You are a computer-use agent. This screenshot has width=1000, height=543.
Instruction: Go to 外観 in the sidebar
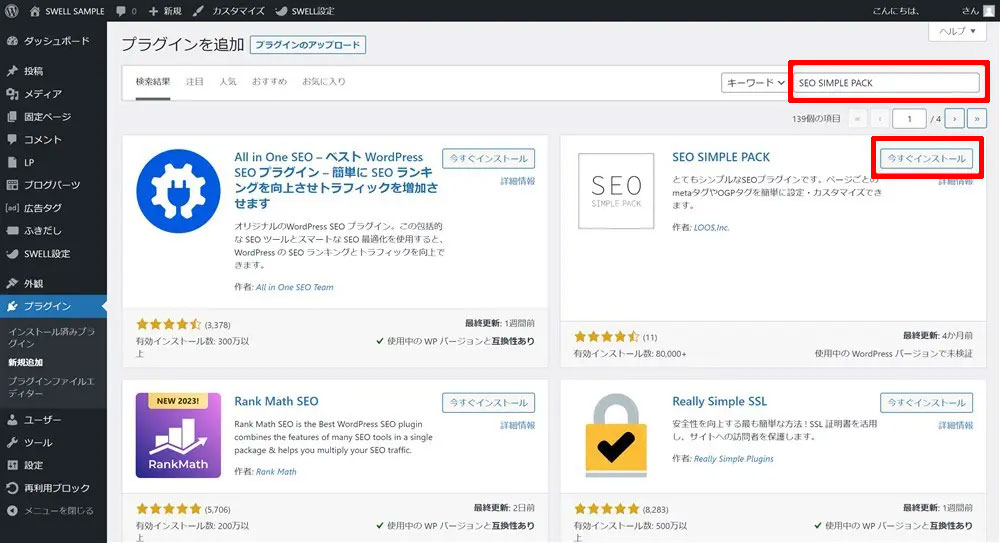pyautogui.click(x=33, y=284)
